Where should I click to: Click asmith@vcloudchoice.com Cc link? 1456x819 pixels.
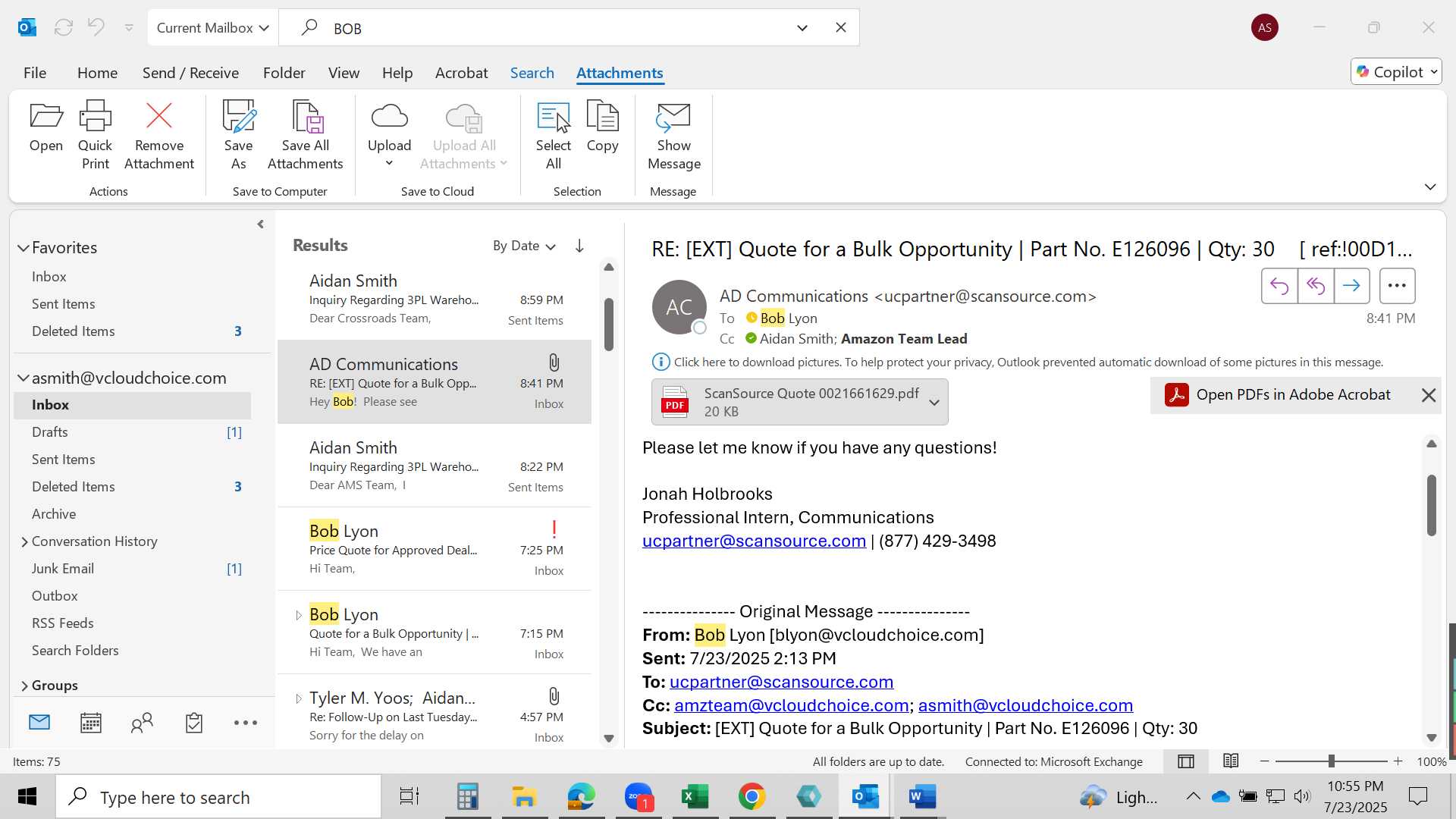coord(1025,706)
